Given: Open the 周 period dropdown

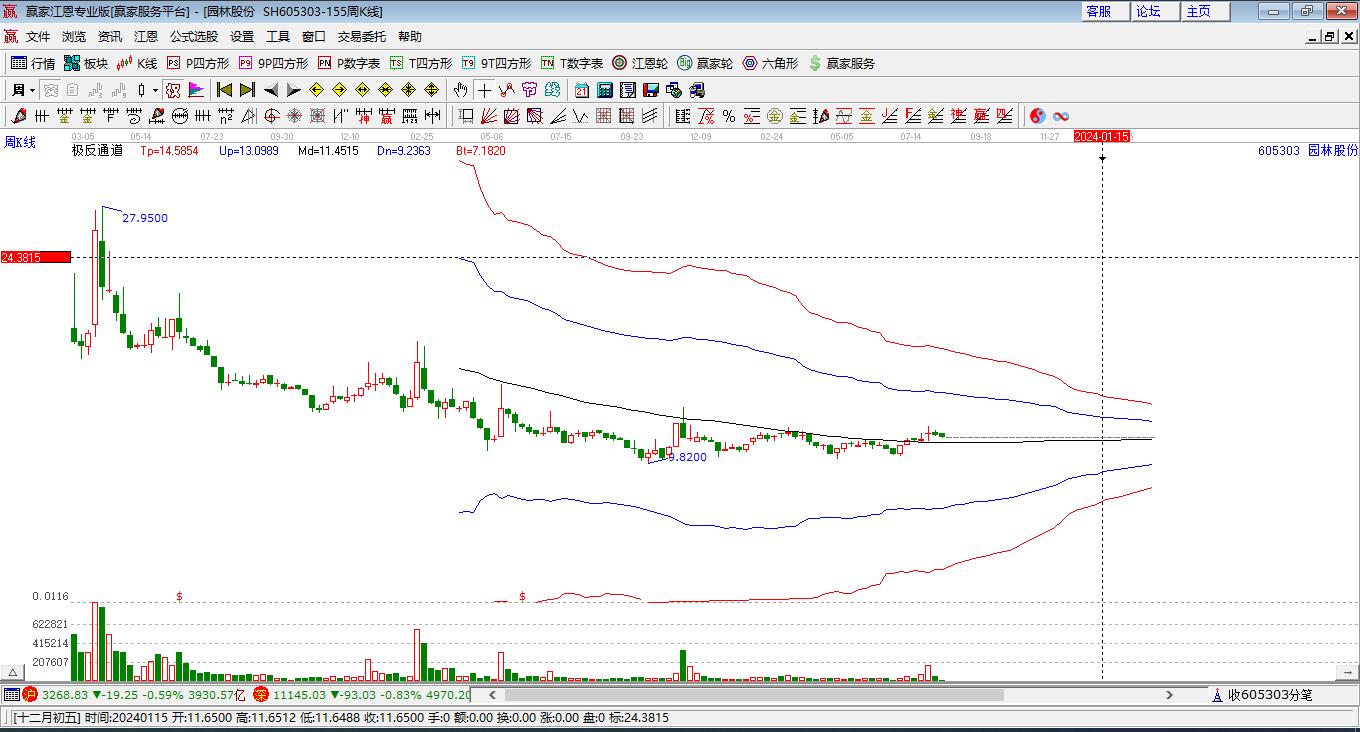Looking at the screenshot, I should [24, 90].
